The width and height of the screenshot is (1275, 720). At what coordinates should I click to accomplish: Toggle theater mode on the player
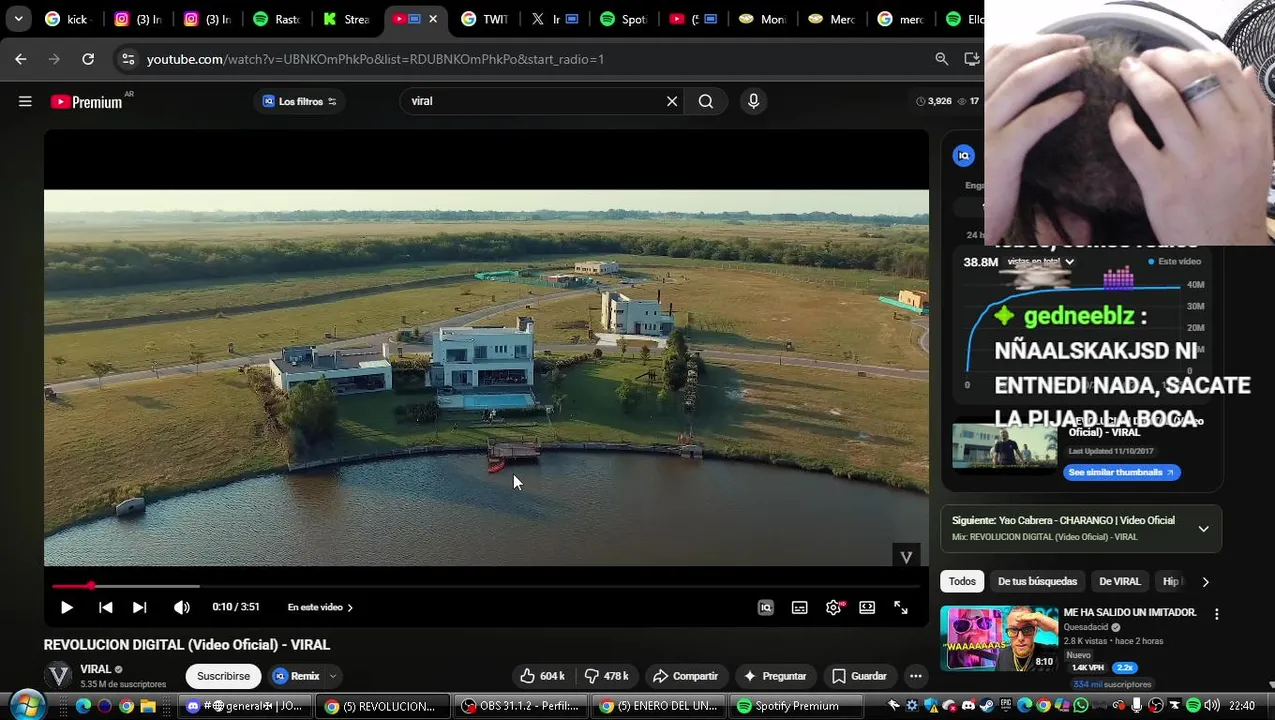867,607
